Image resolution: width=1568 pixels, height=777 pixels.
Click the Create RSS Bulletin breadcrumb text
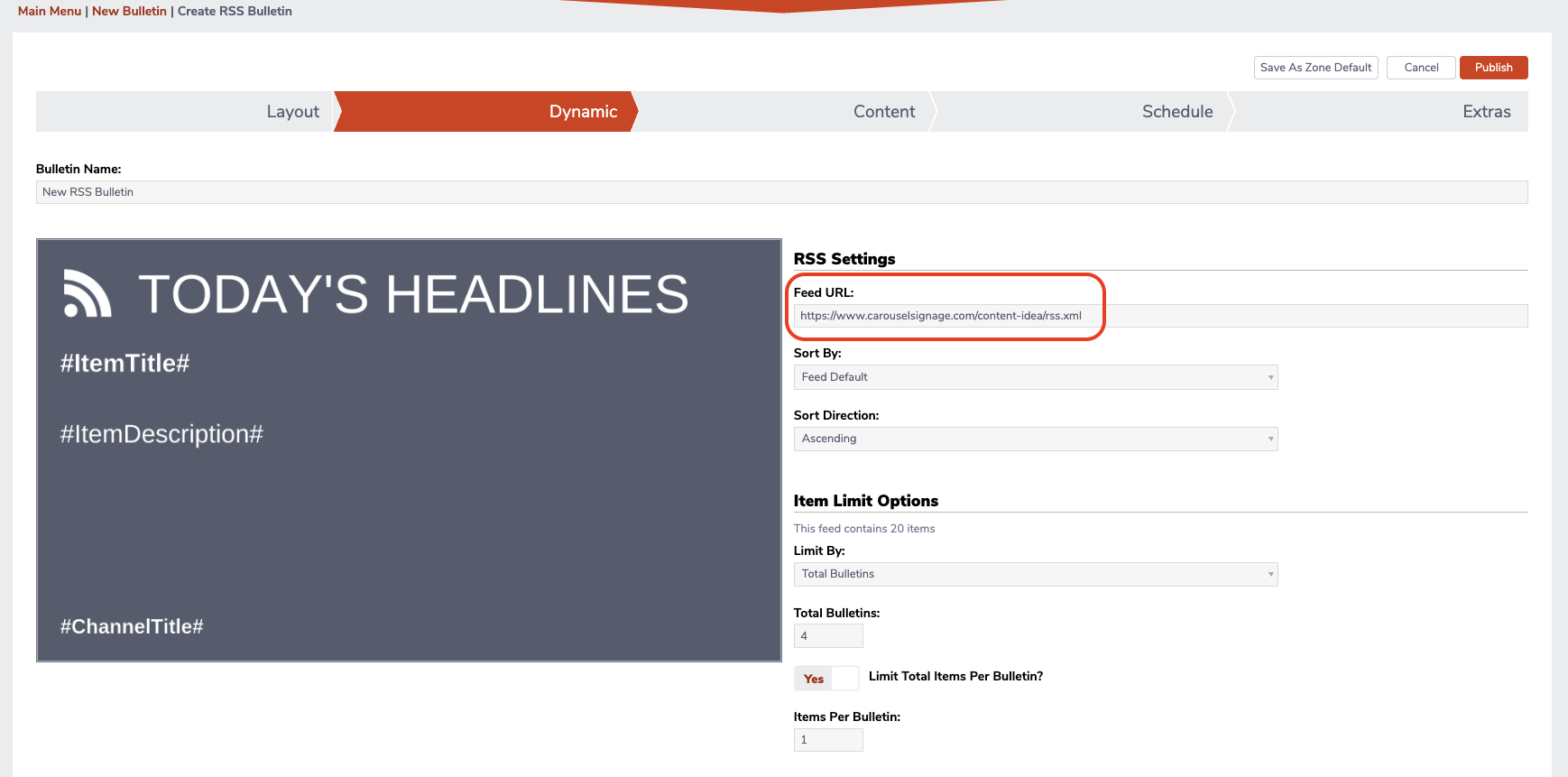coord(235,11)
